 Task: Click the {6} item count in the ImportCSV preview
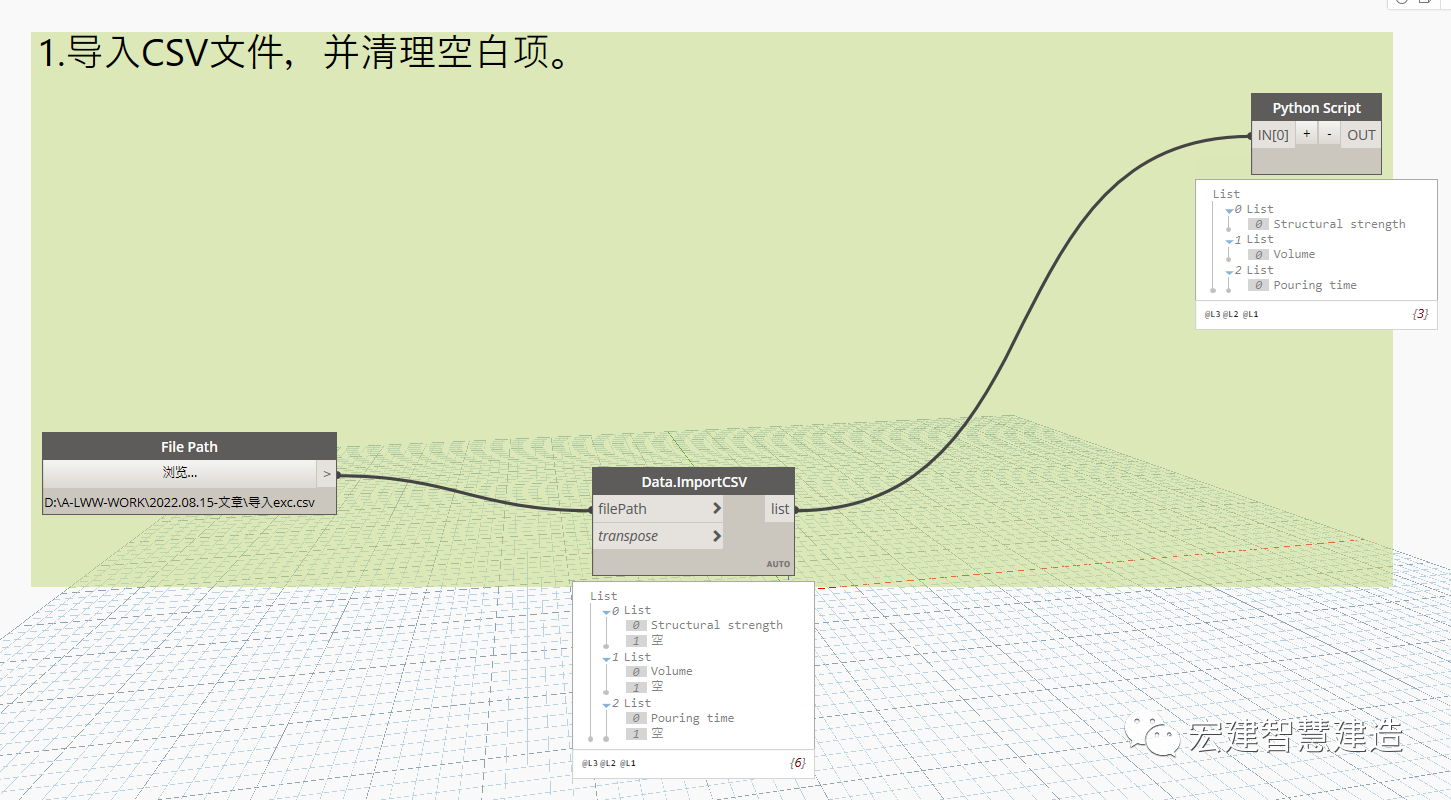[x=797, y=763]
